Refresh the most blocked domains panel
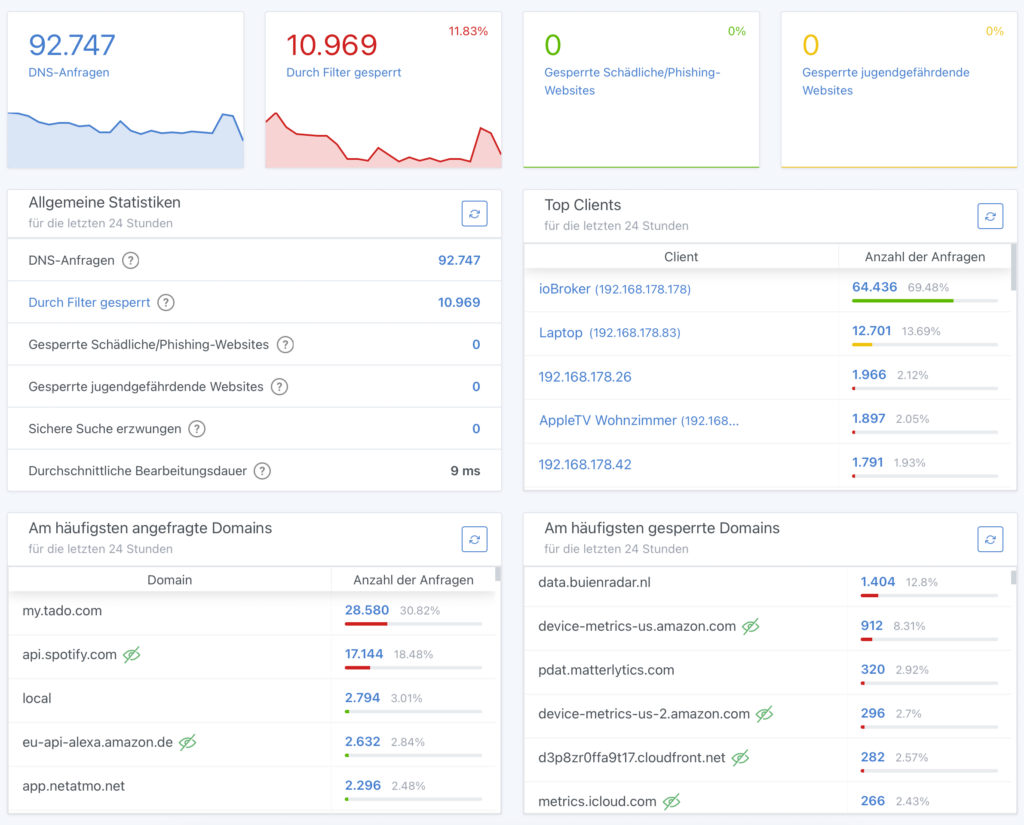 tap(990, 539)
